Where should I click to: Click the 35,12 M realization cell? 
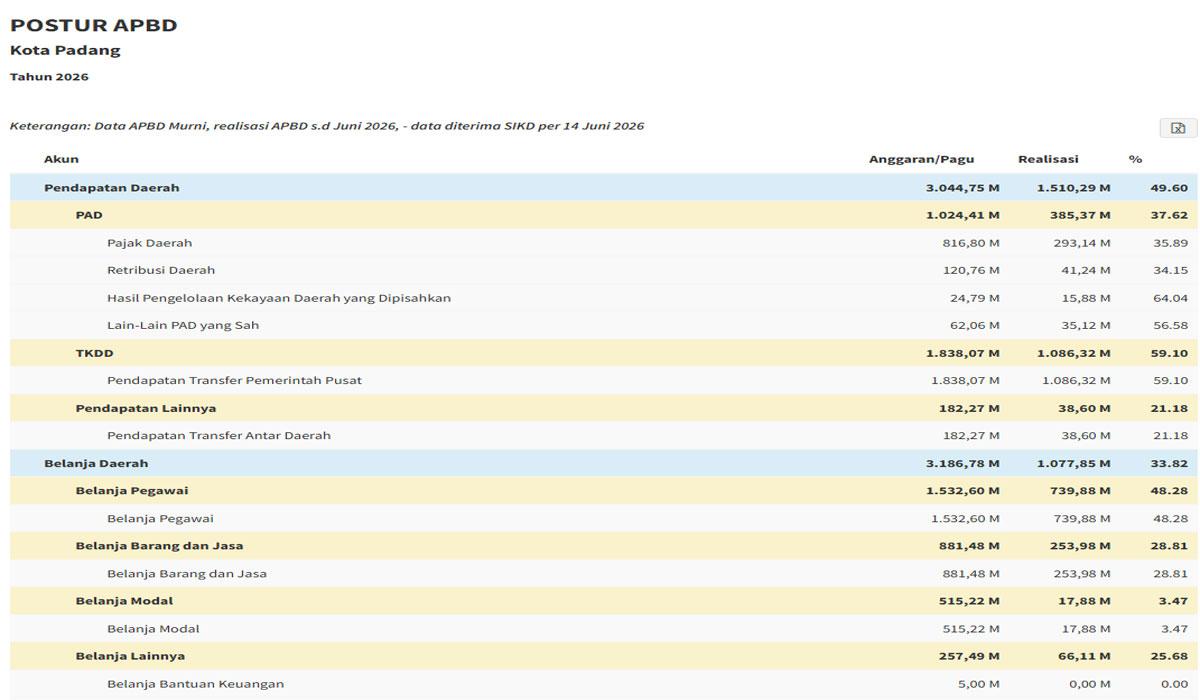(1086, 325)
